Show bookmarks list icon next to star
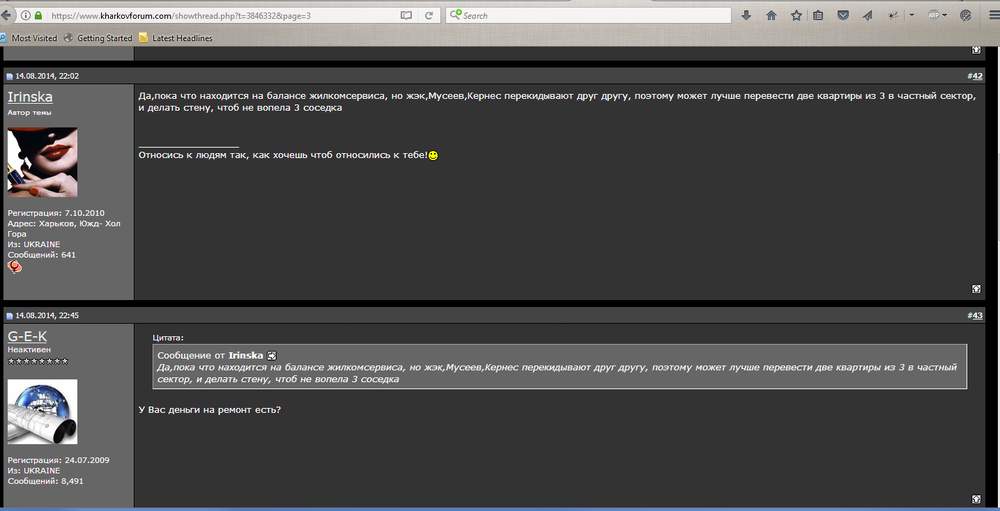Screen dimensions: 1000x511 [818, 15]
